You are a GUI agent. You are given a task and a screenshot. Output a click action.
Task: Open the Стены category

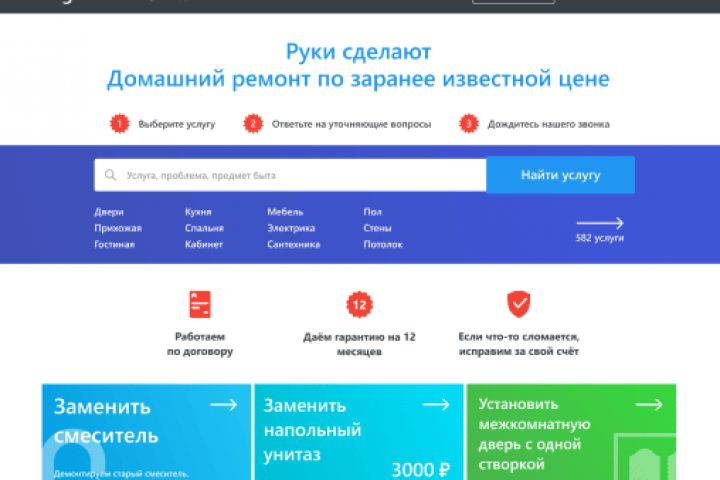pyautogui.click(x=377, y=228)
